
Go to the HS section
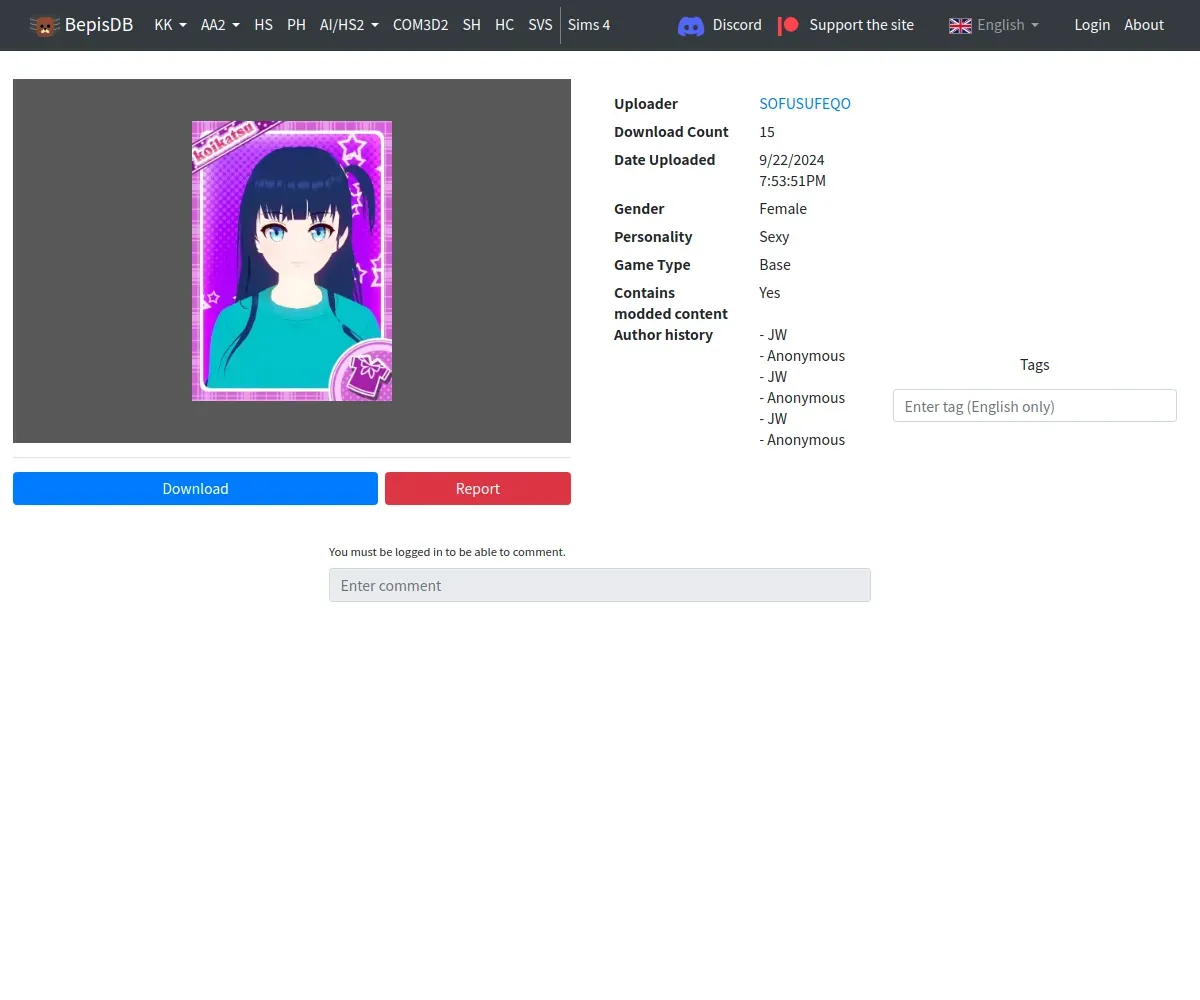pos(263,25)
